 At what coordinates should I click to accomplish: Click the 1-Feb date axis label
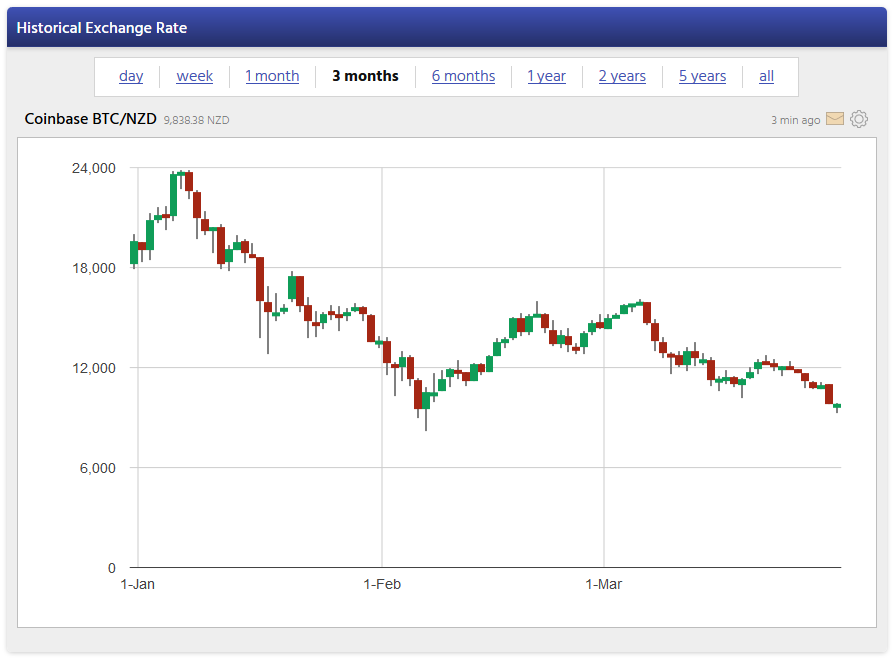[x=382, y=584]
